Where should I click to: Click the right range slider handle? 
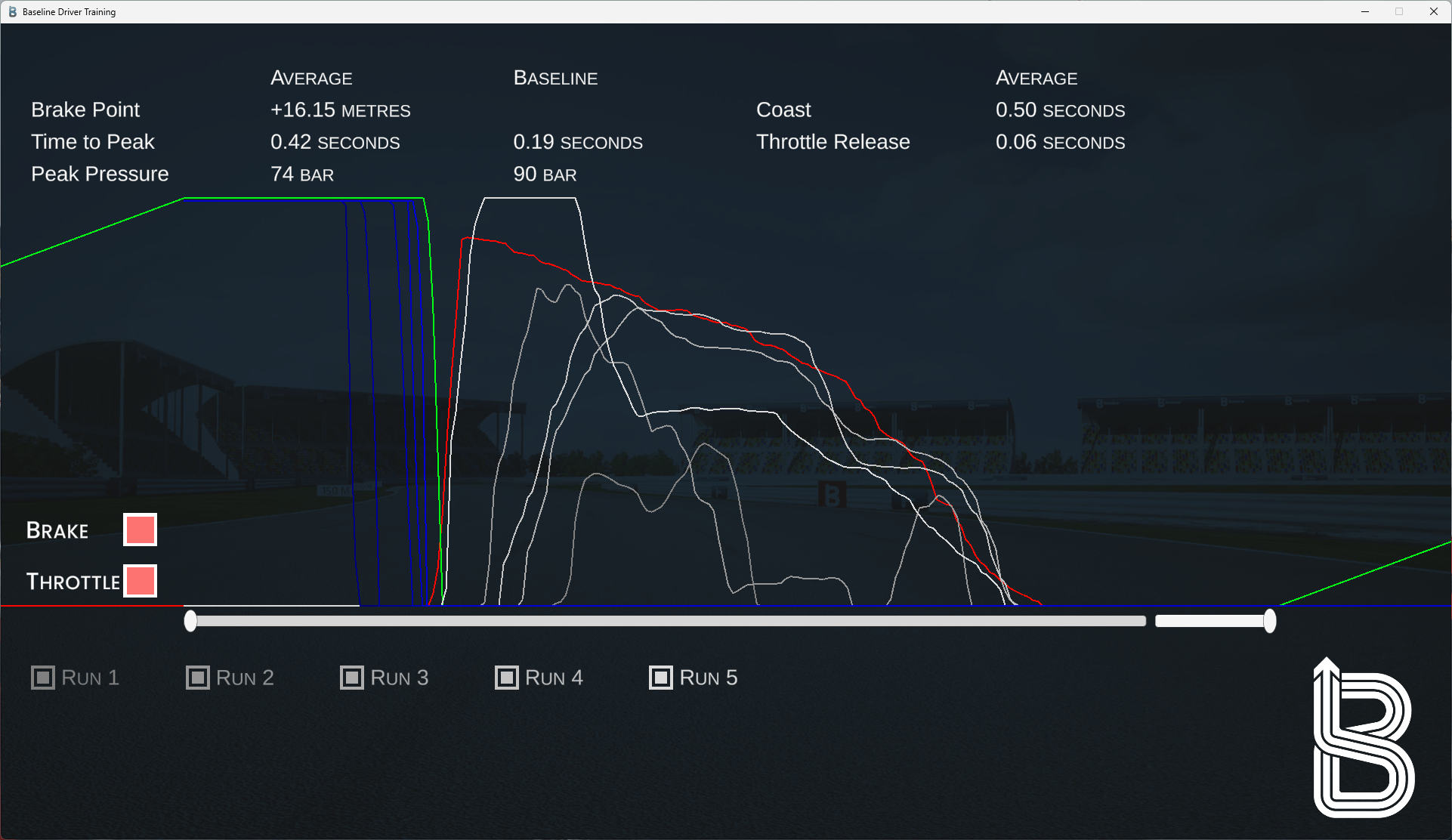tap(1270, 621)
